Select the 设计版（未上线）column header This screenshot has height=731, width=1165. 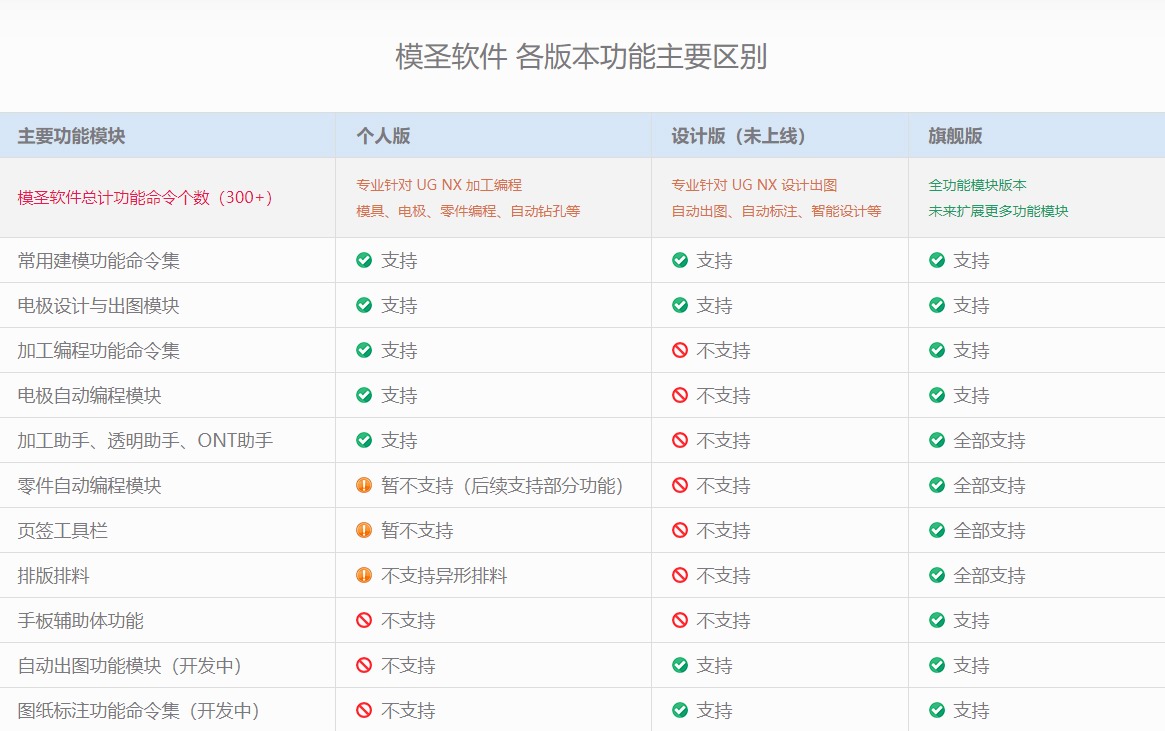point(739,136)
